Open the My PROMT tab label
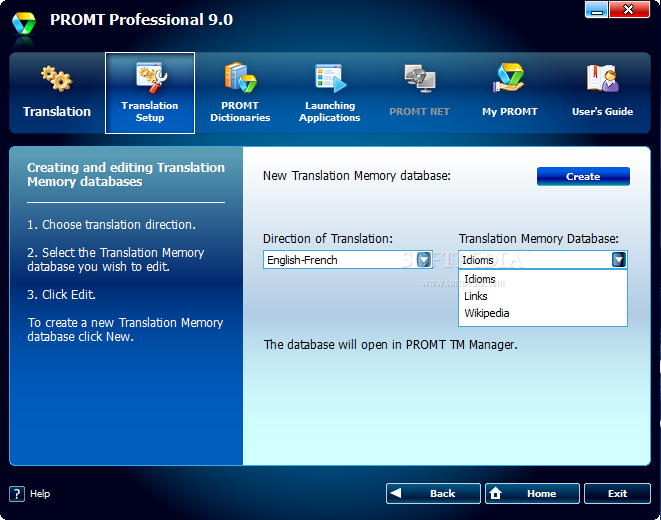The width and height of the screenshot is (661, 520). point(510,112)
